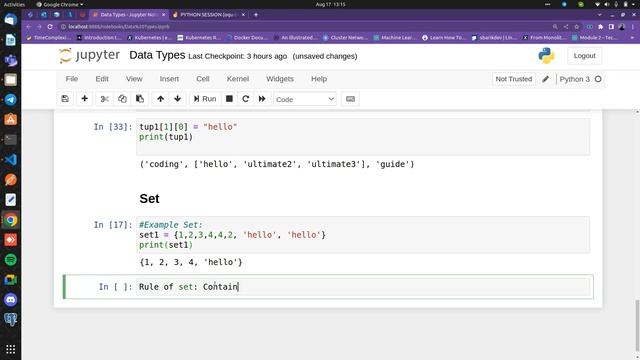Open Microsoft Teams from the dock
The width and height of the screenshot is (640, 360).
[x=11, y=60]
